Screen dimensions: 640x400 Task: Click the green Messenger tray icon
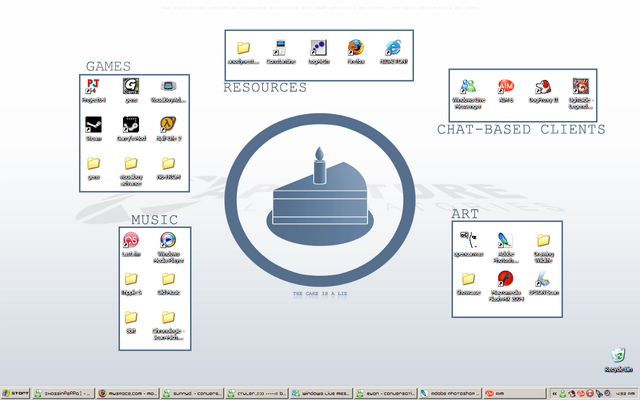pos(562,394)
